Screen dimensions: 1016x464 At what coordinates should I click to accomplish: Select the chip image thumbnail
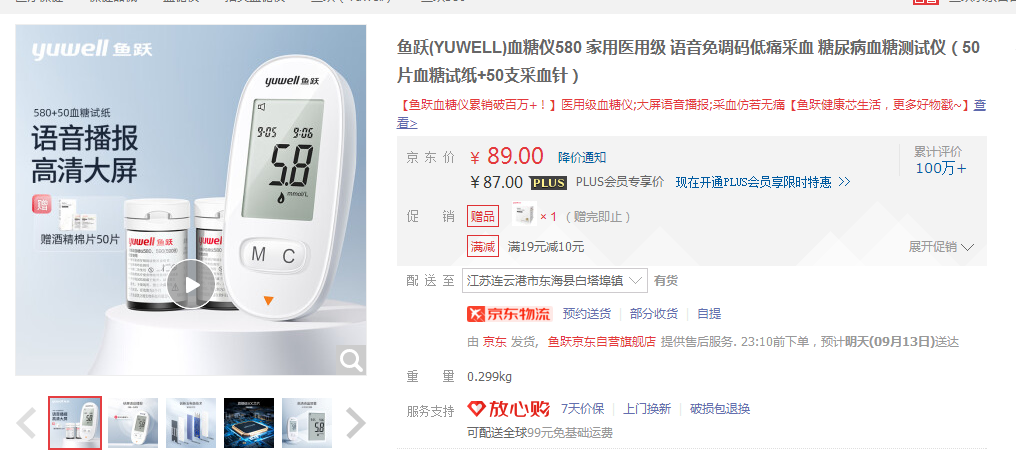click(x=249, y=423)
